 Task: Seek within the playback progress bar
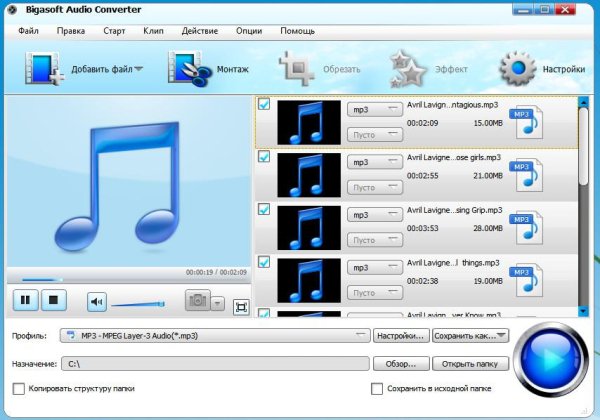(x=129, y=280)
